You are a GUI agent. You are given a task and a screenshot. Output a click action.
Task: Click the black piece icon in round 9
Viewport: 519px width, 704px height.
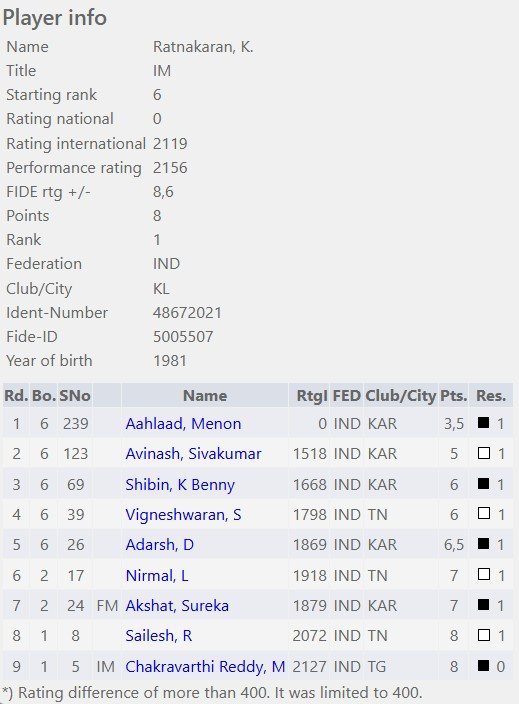point(484,665)
